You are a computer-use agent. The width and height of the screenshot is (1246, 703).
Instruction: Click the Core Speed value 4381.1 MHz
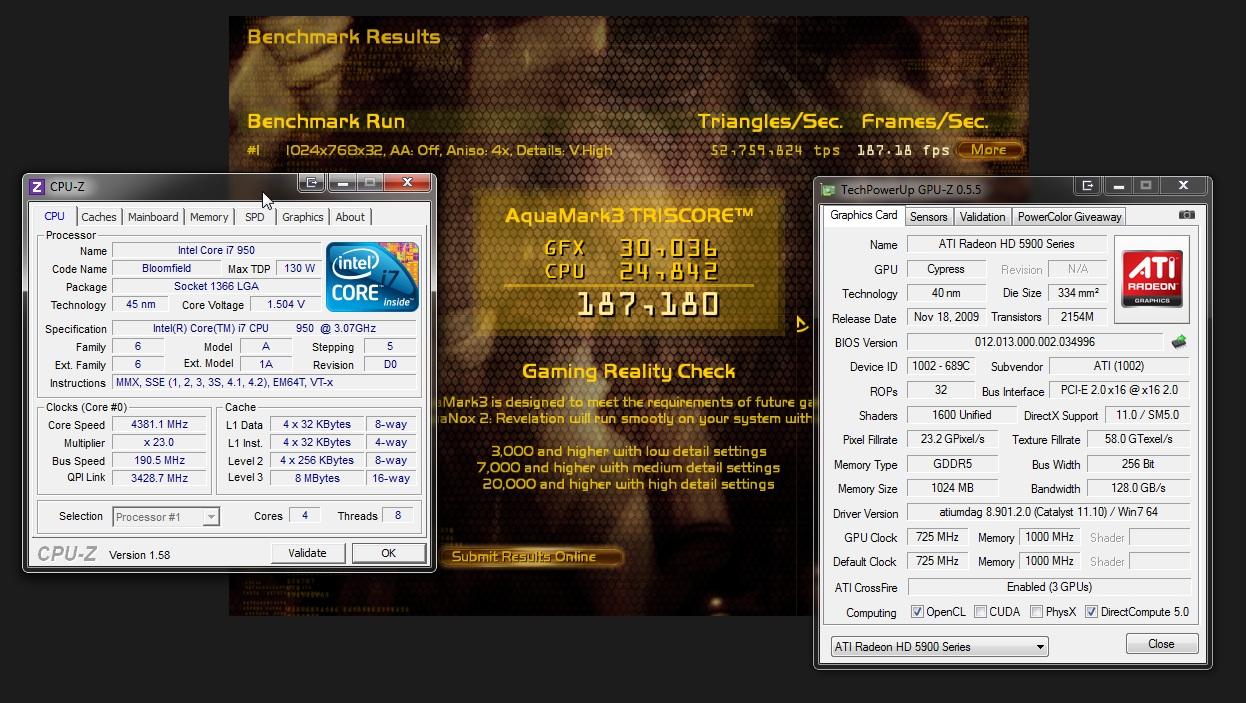click(x=159, y=425)
